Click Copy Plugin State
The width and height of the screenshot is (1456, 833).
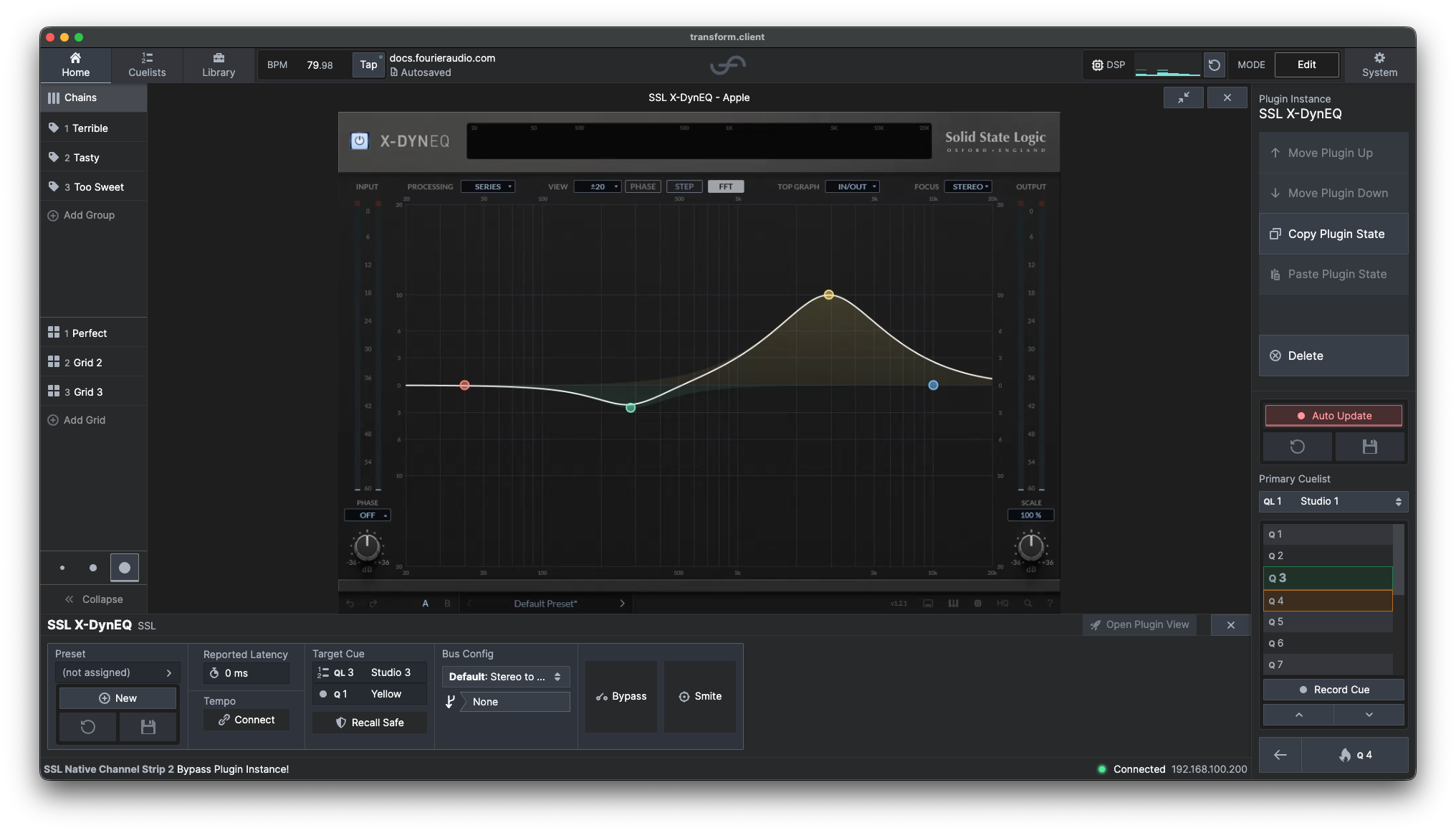click(x=1333, y=234)
